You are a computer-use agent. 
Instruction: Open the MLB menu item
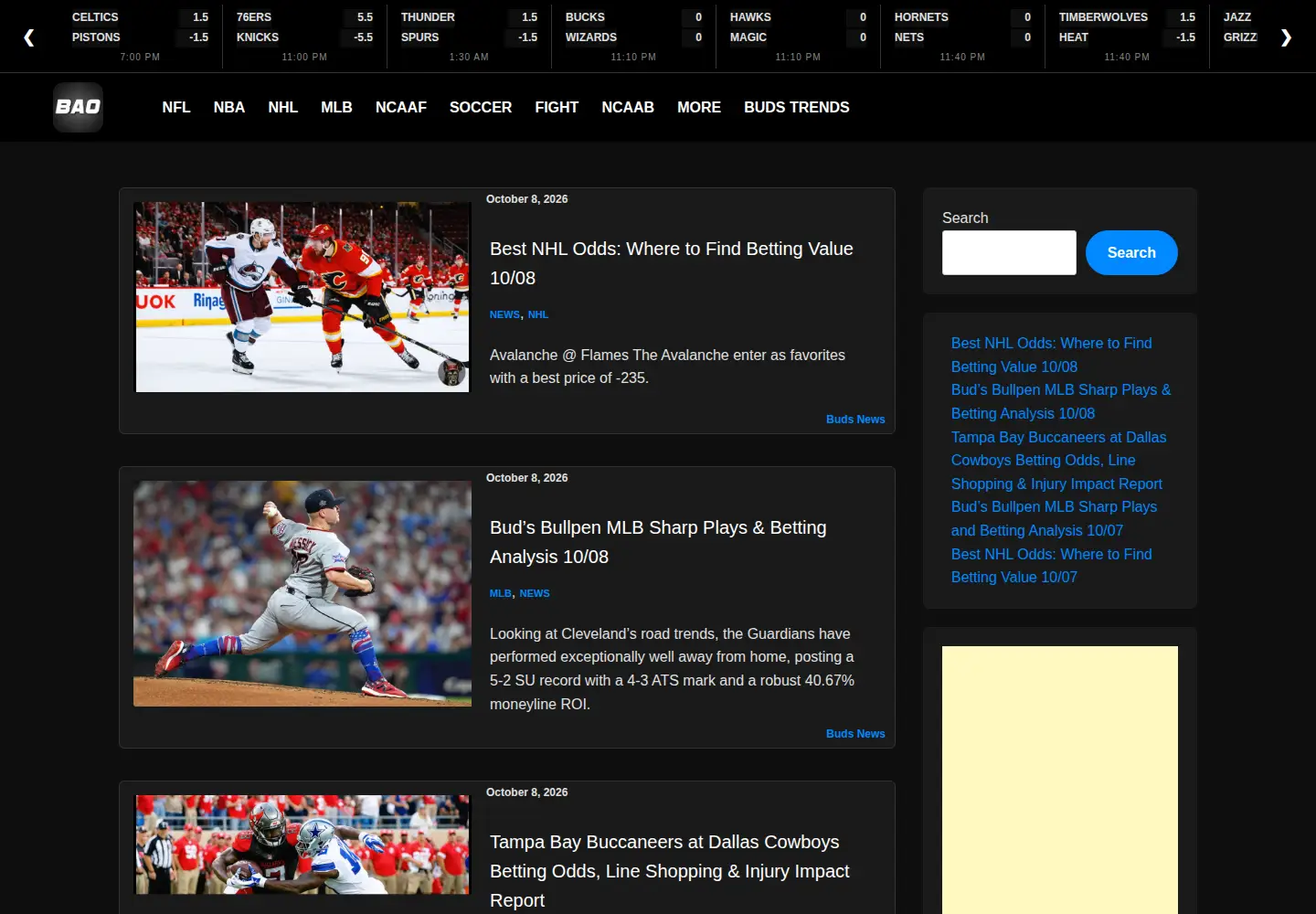(x=336, y=107)
